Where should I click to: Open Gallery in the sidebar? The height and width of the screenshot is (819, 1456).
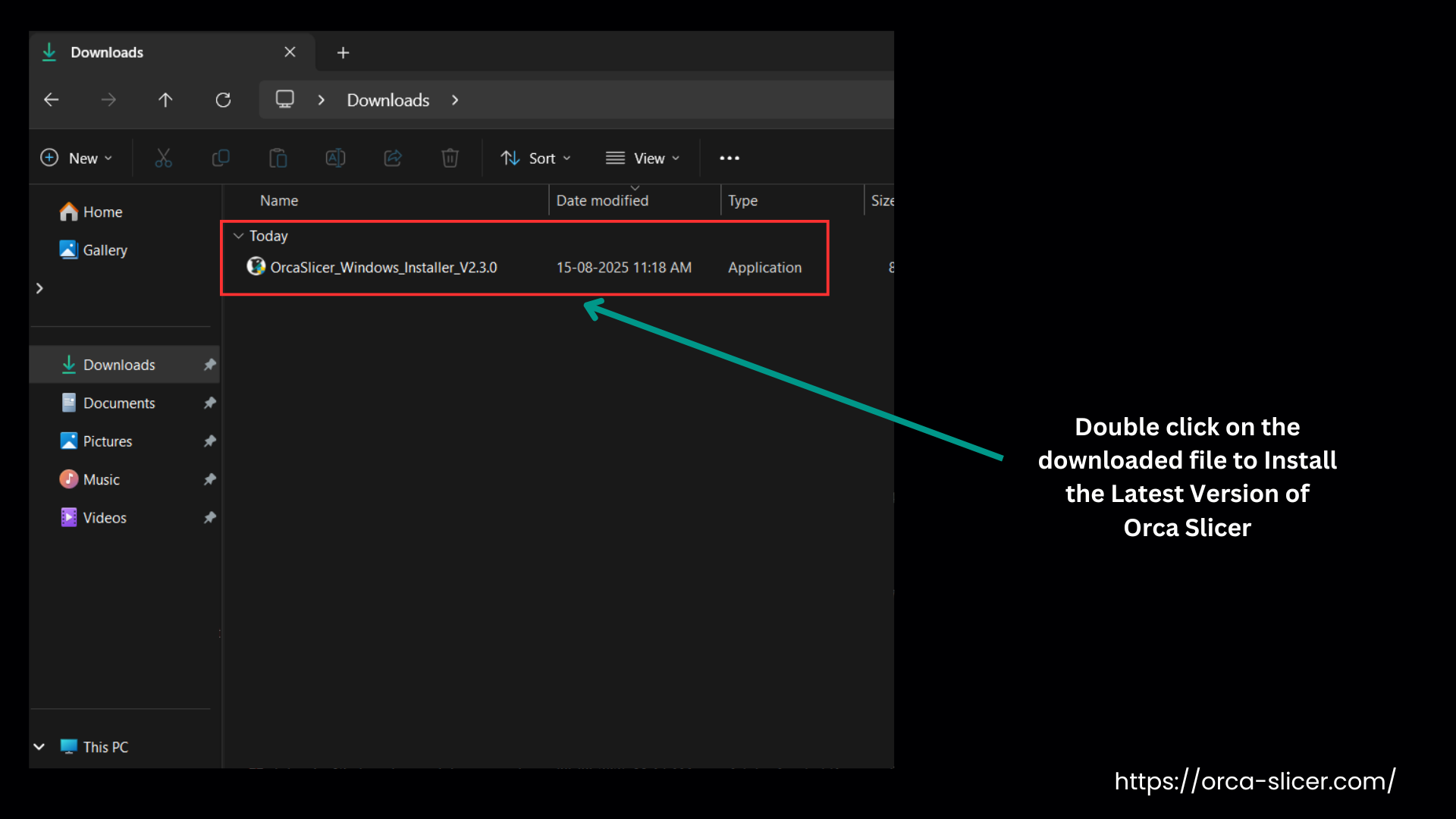click(93, 249)
